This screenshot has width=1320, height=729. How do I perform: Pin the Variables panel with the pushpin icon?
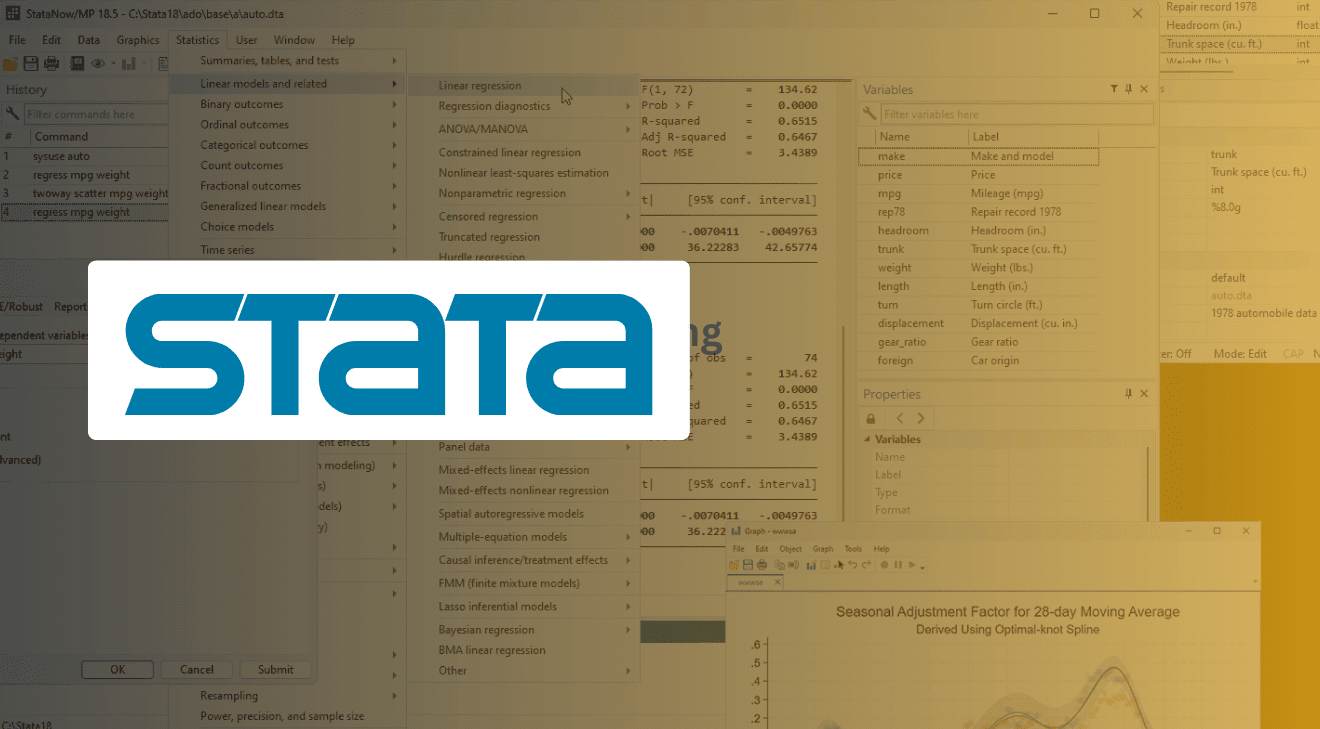pos(1129,89)
